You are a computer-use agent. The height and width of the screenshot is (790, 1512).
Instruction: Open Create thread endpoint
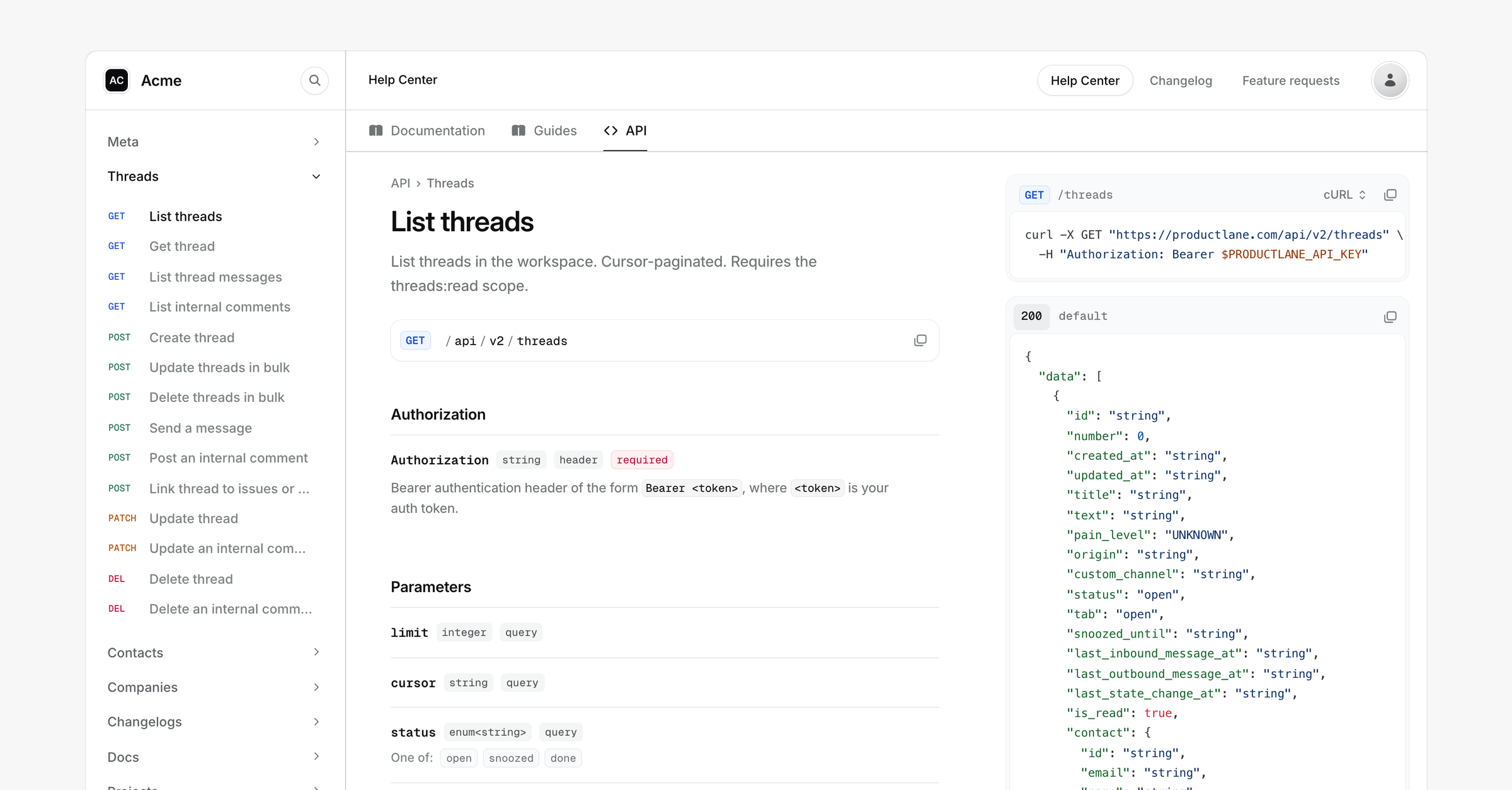point(214,338)
